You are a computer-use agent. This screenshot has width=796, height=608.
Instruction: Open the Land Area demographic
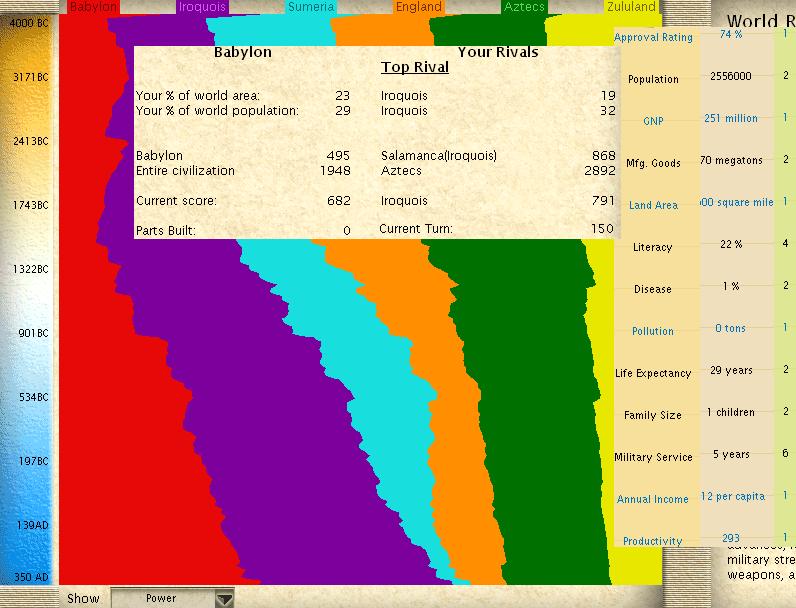[653, 205]
